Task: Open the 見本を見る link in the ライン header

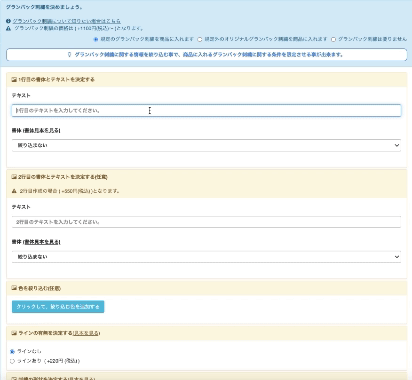Action: [86, 333]
